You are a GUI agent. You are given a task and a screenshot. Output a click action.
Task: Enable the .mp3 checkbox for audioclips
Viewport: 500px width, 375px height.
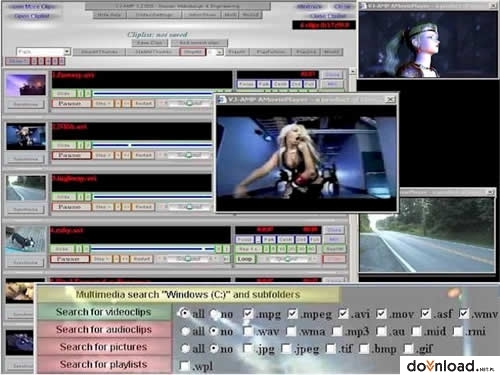[x=337, y=331]
